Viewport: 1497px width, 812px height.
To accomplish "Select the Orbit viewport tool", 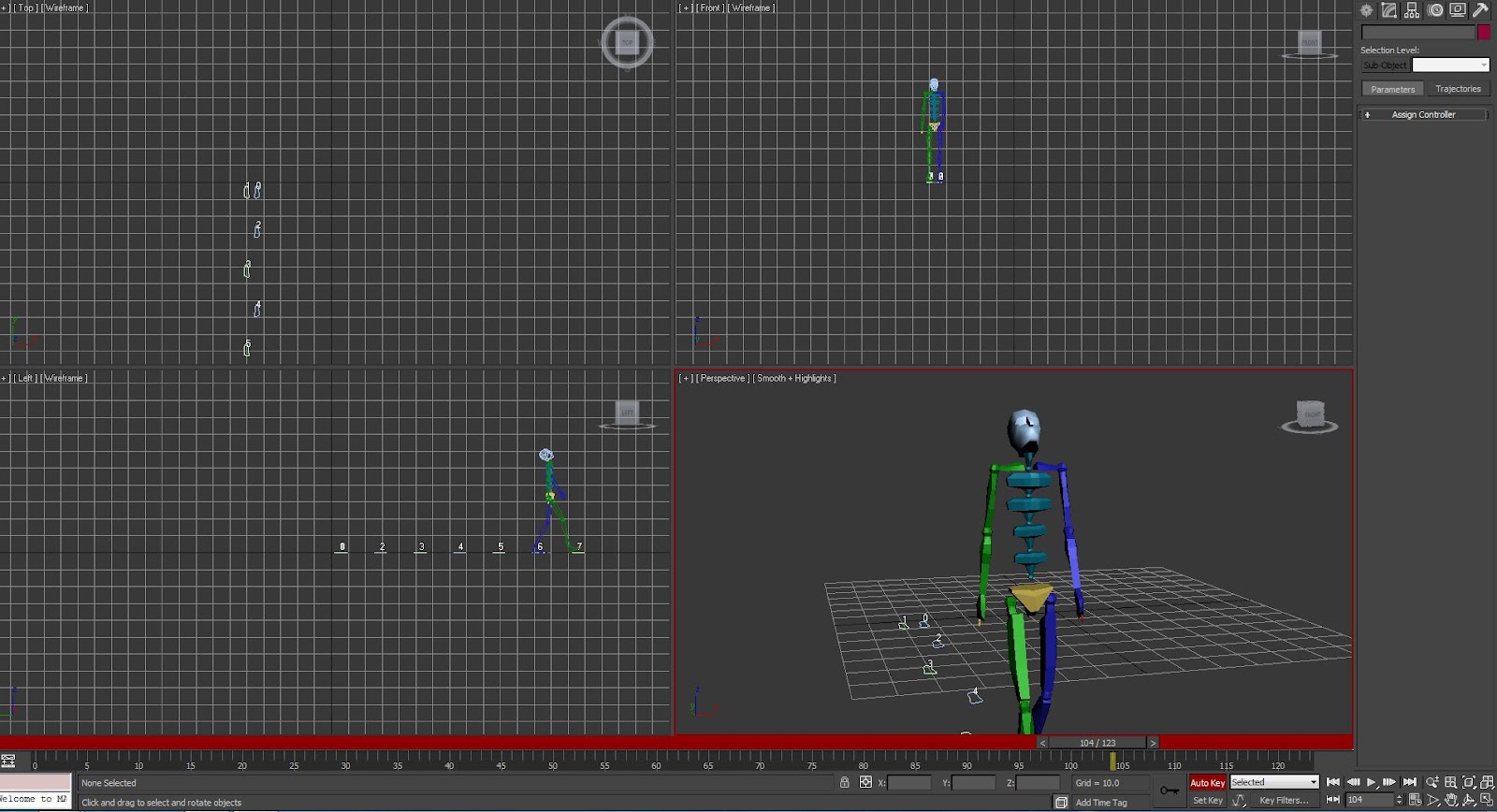I will pyautogui.click(x=1469, y=800).
